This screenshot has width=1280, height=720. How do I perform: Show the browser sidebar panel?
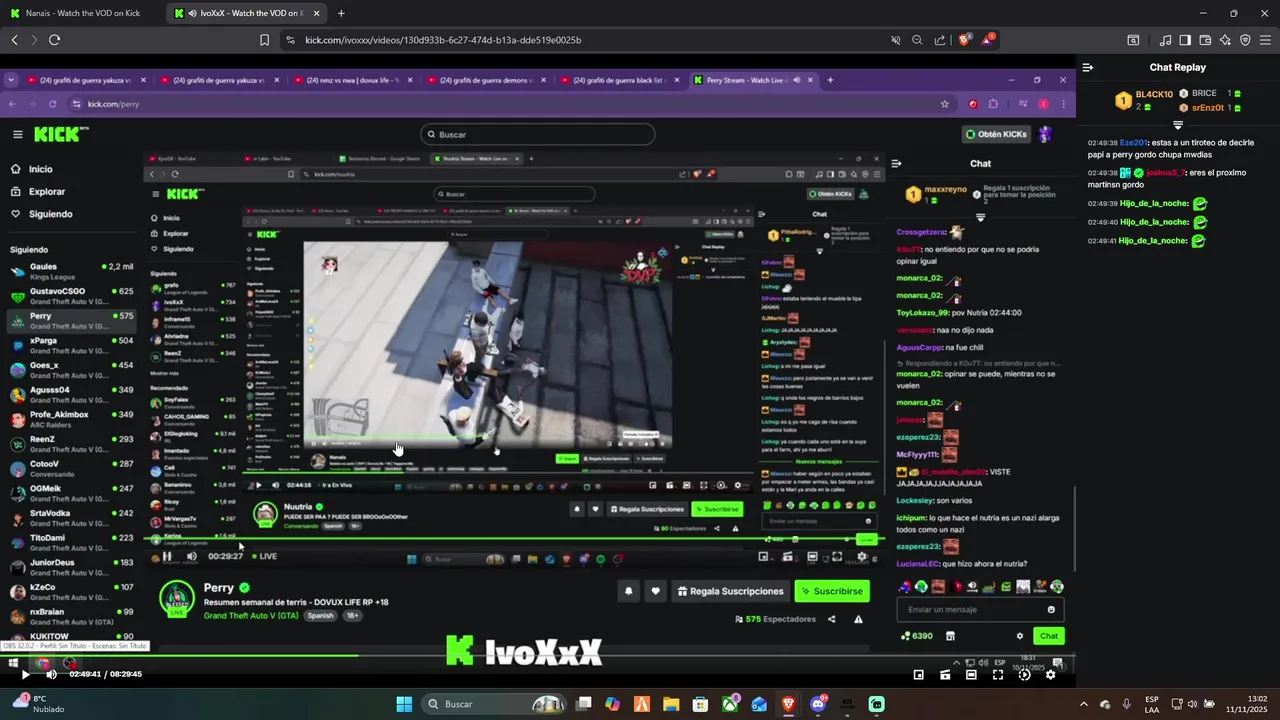1185,40
